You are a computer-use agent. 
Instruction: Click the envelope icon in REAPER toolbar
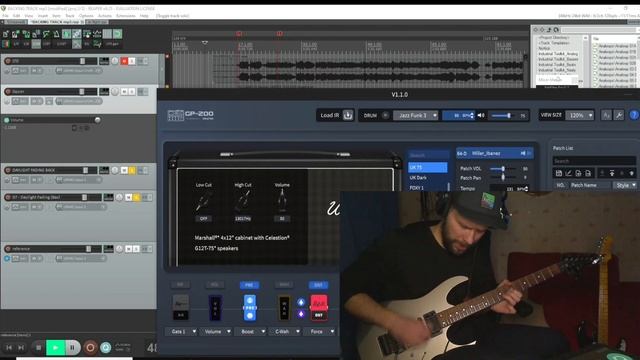[97, 34]
